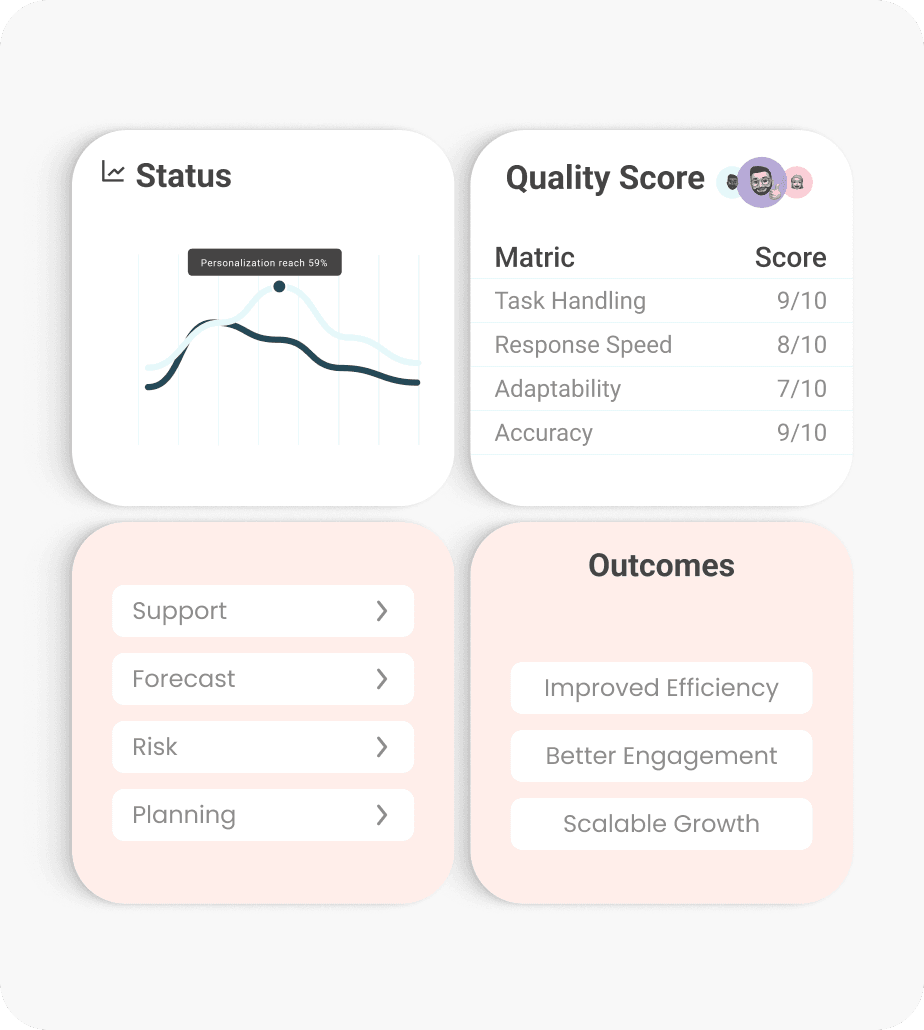Click the Scalable Growth button

pyautogui.click(x=661, y=824)
